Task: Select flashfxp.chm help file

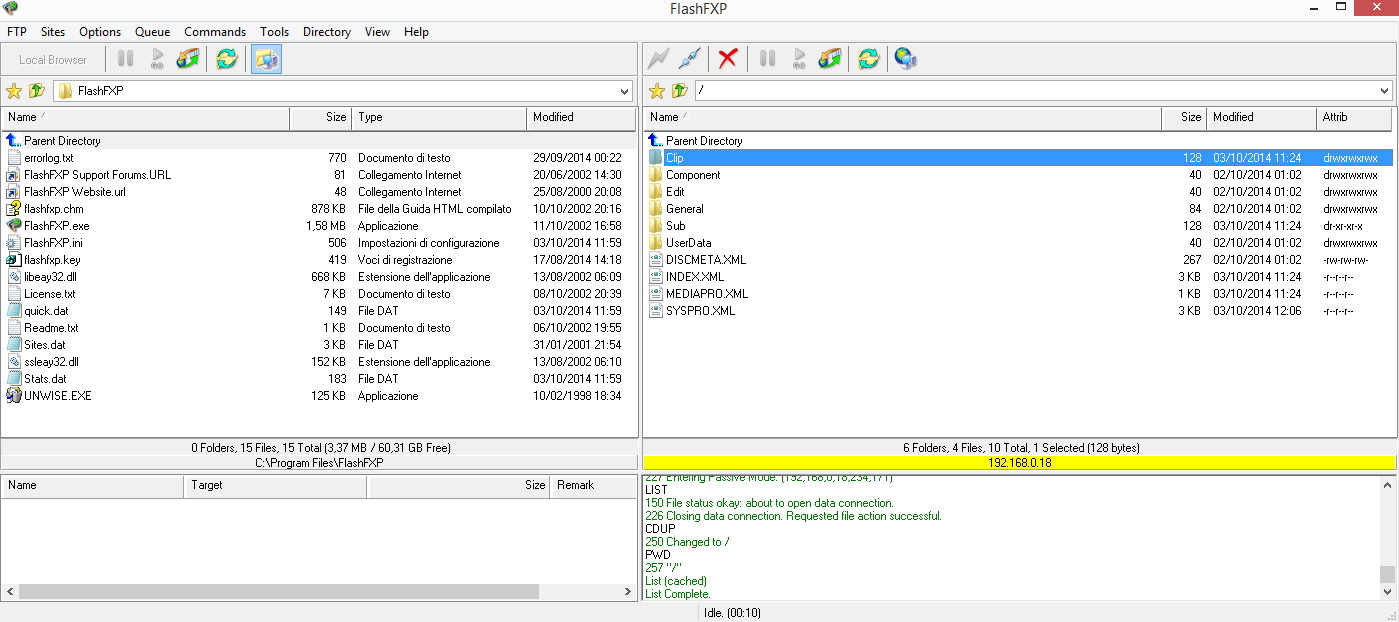Action: (x=54, y=209)
